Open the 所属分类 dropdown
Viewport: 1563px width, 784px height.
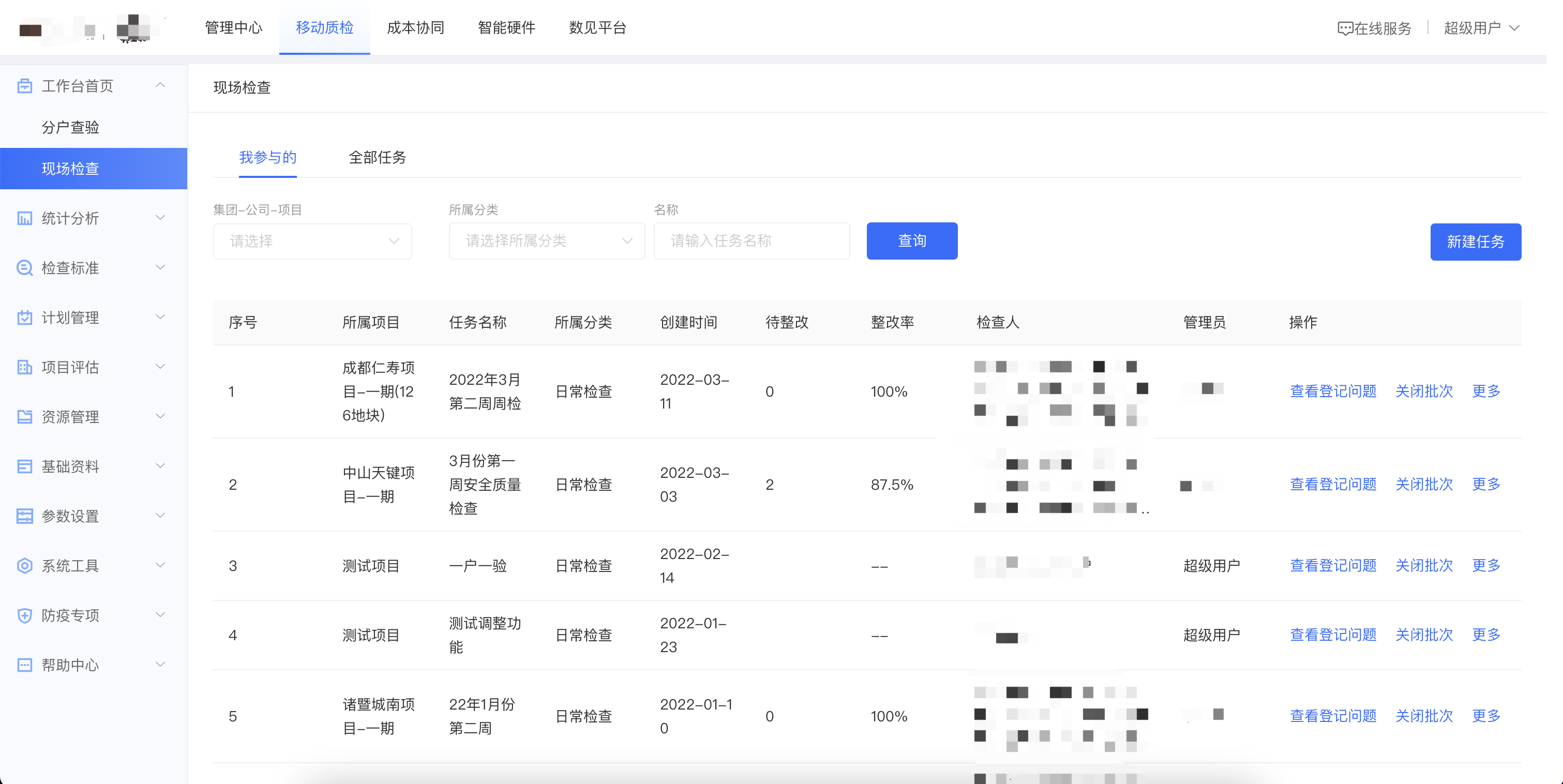(546, 241)
